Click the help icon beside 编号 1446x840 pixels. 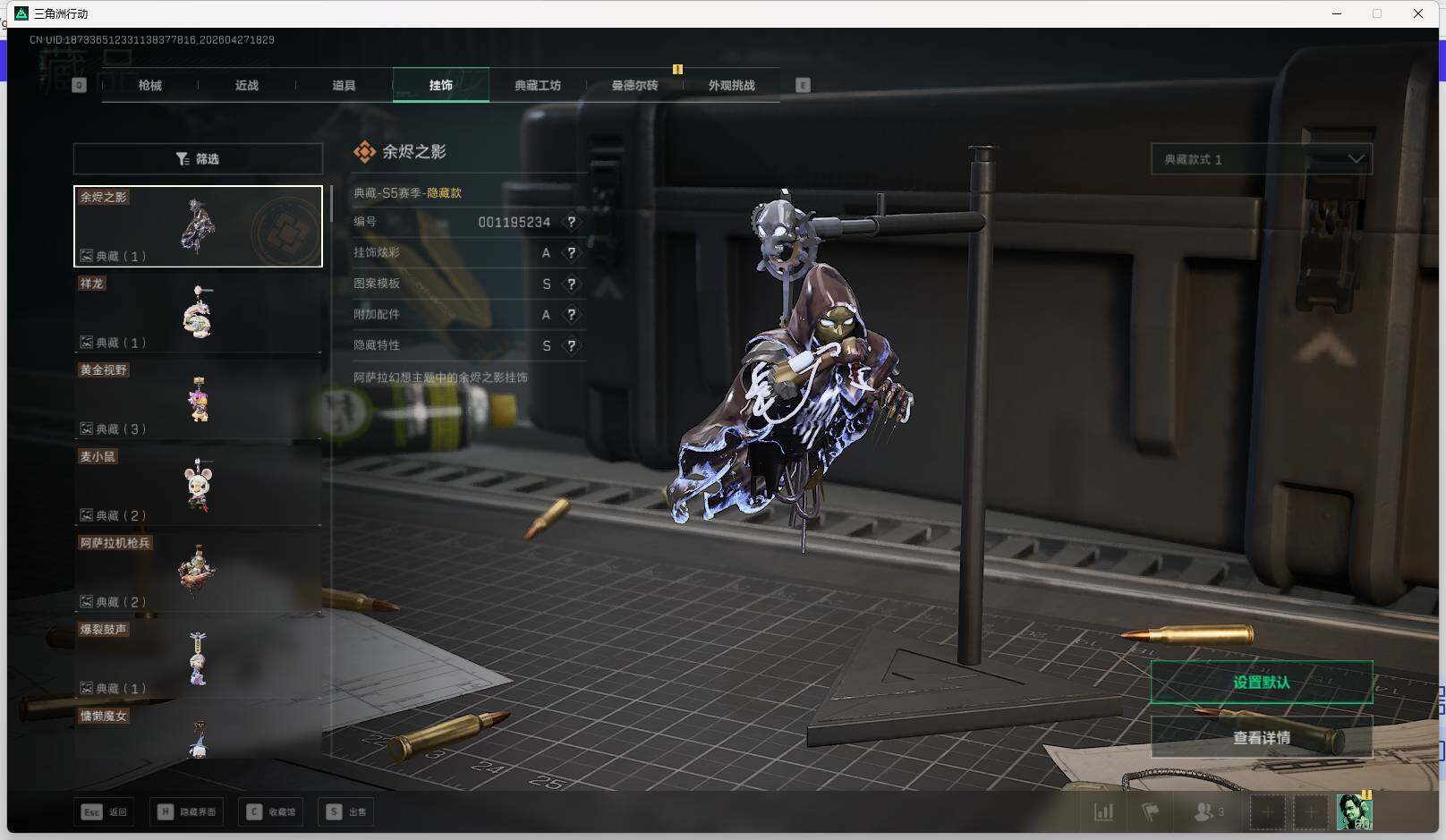click(x=571, y=222)
